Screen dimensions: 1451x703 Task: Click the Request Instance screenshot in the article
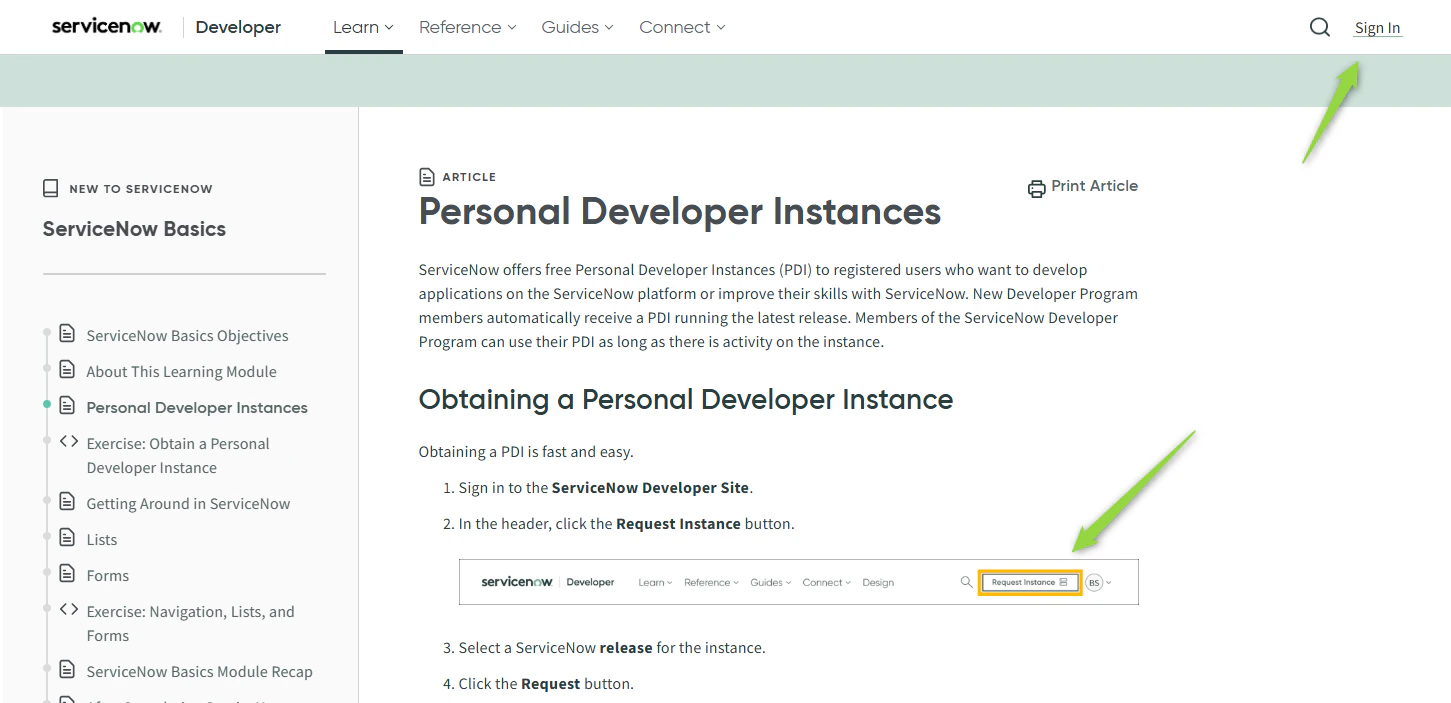coord(798,581)
